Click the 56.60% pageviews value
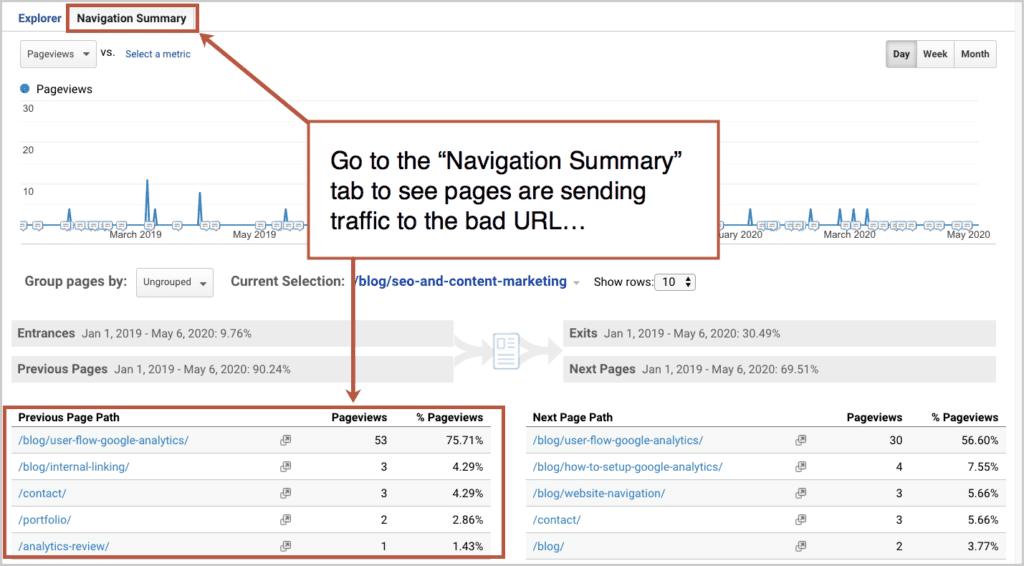Viewport: 1024px width, 566px height. click(980, 441)
